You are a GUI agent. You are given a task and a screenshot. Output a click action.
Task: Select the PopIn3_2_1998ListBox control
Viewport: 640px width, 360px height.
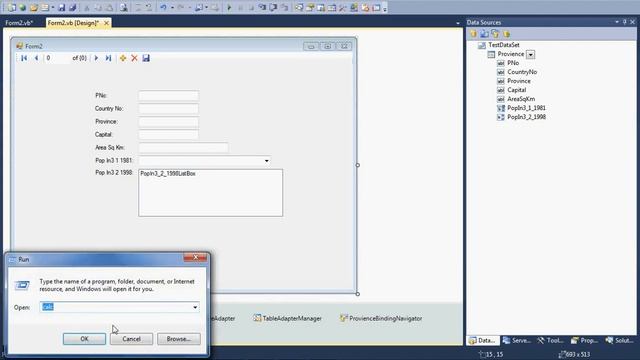click(211, 193)
